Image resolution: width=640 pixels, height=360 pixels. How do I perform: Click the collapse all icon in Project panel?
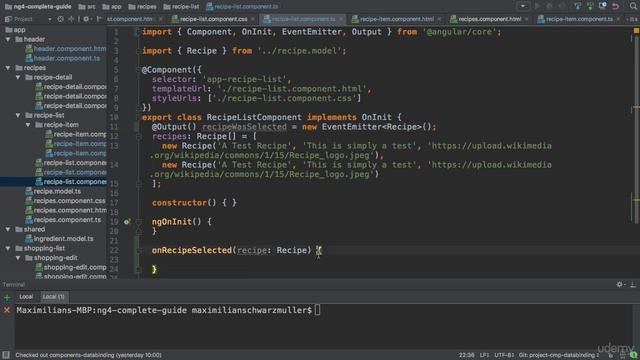click(71, 19)
